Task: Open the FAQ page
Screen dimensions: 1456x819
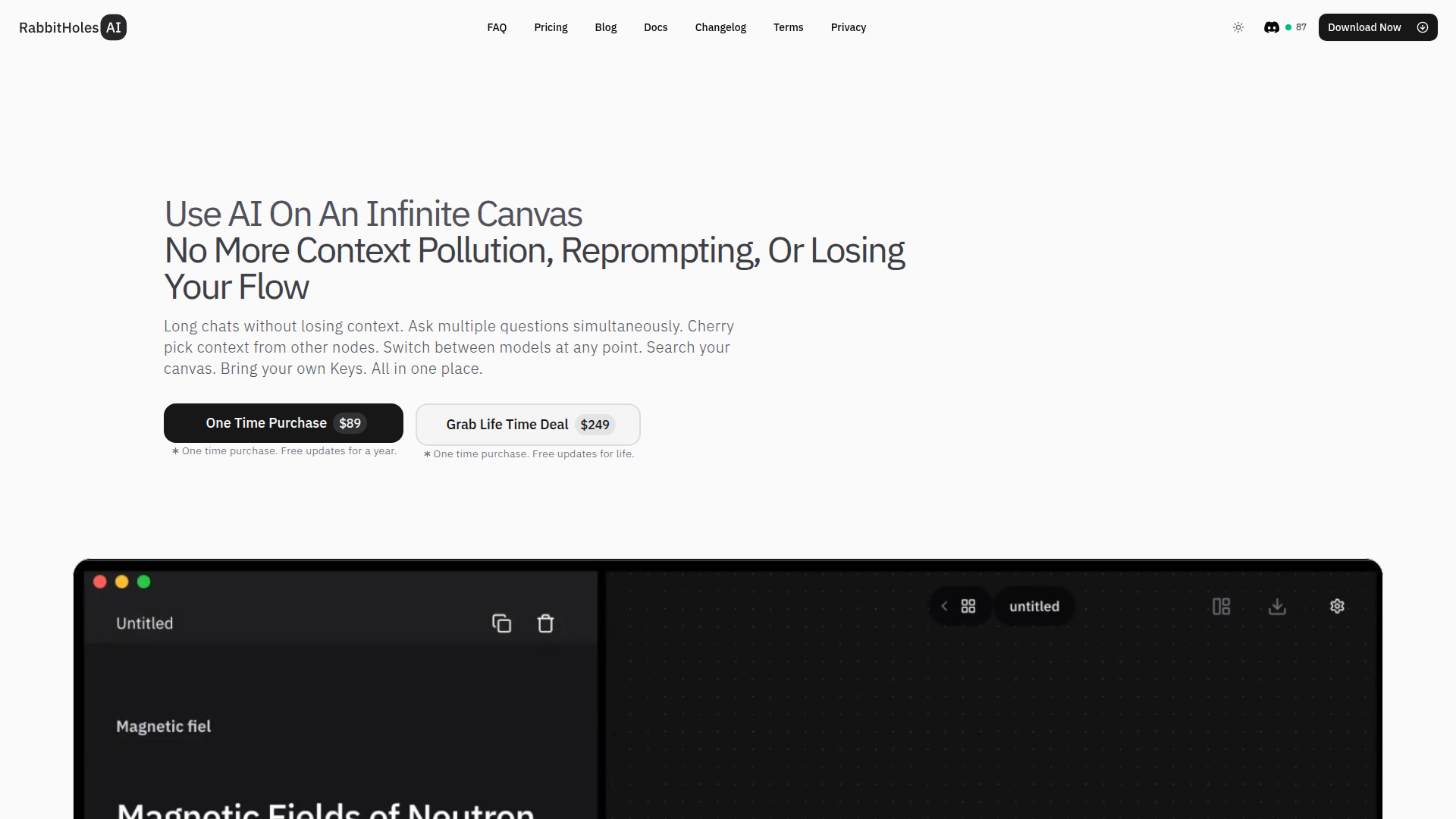Action: tap(497, 27)
